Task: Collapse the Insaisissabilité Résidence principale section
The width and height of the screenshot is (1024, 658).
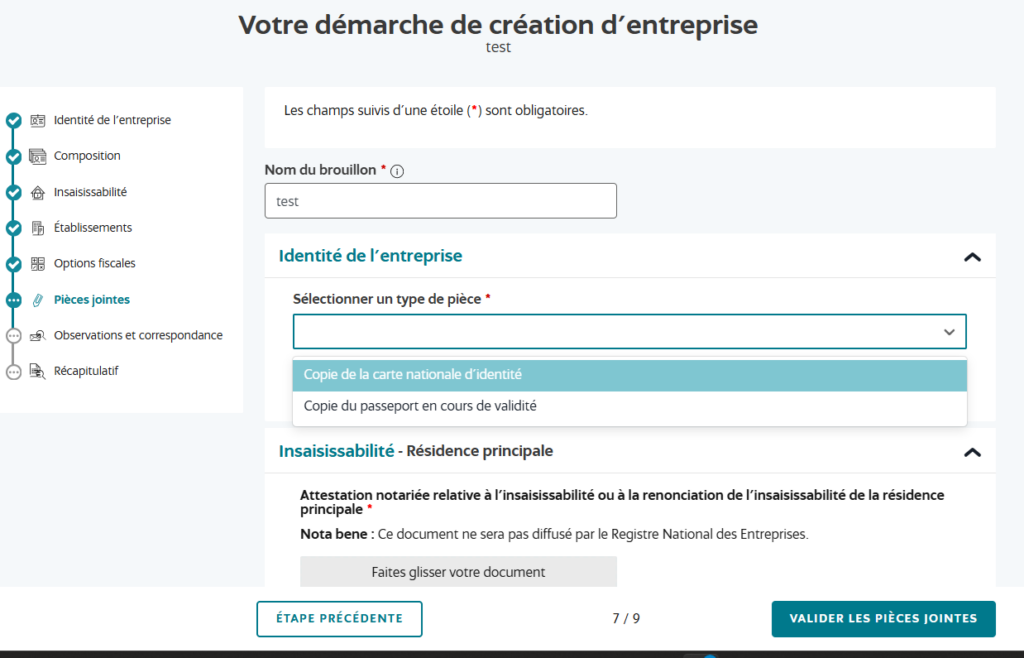Action: (972, 452)
